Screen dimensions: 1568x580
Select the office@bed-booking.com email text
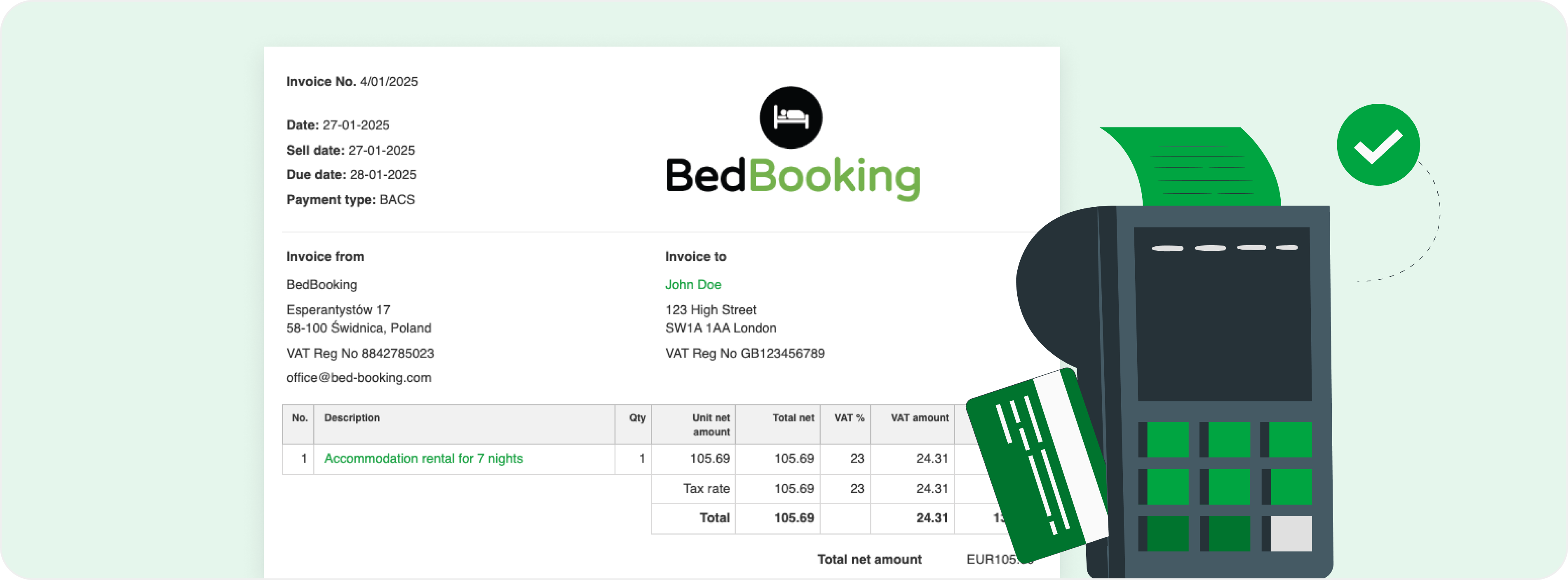[359, 377]
